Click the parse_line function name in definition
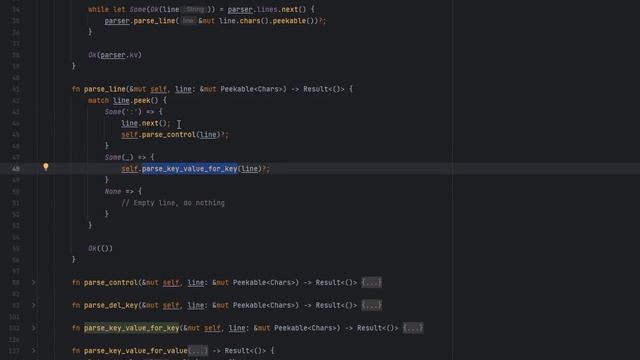640x360 pixels. (105, 89)
